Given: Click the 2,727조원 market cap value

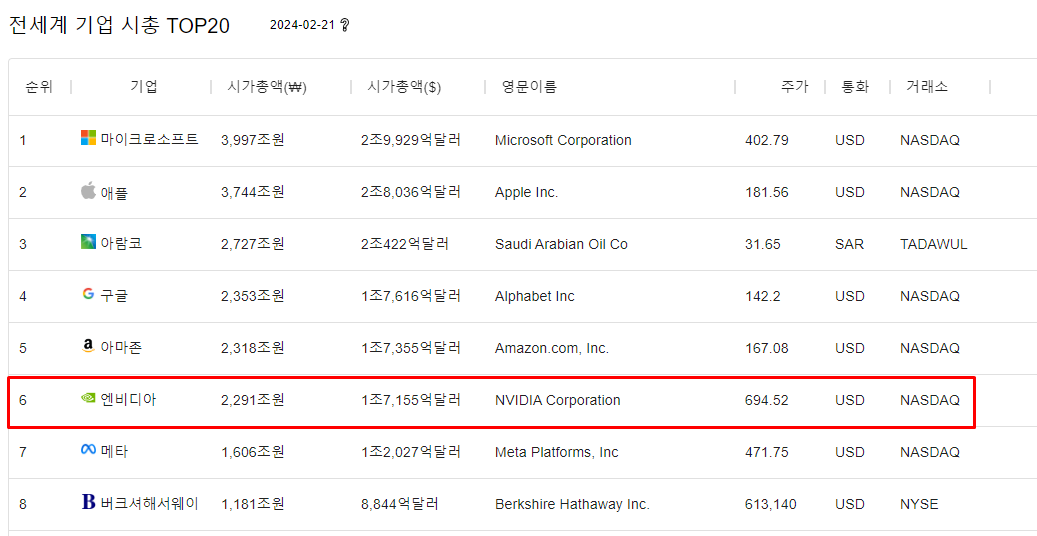Looking at the screenshot, I should click(x=253, y=244).
